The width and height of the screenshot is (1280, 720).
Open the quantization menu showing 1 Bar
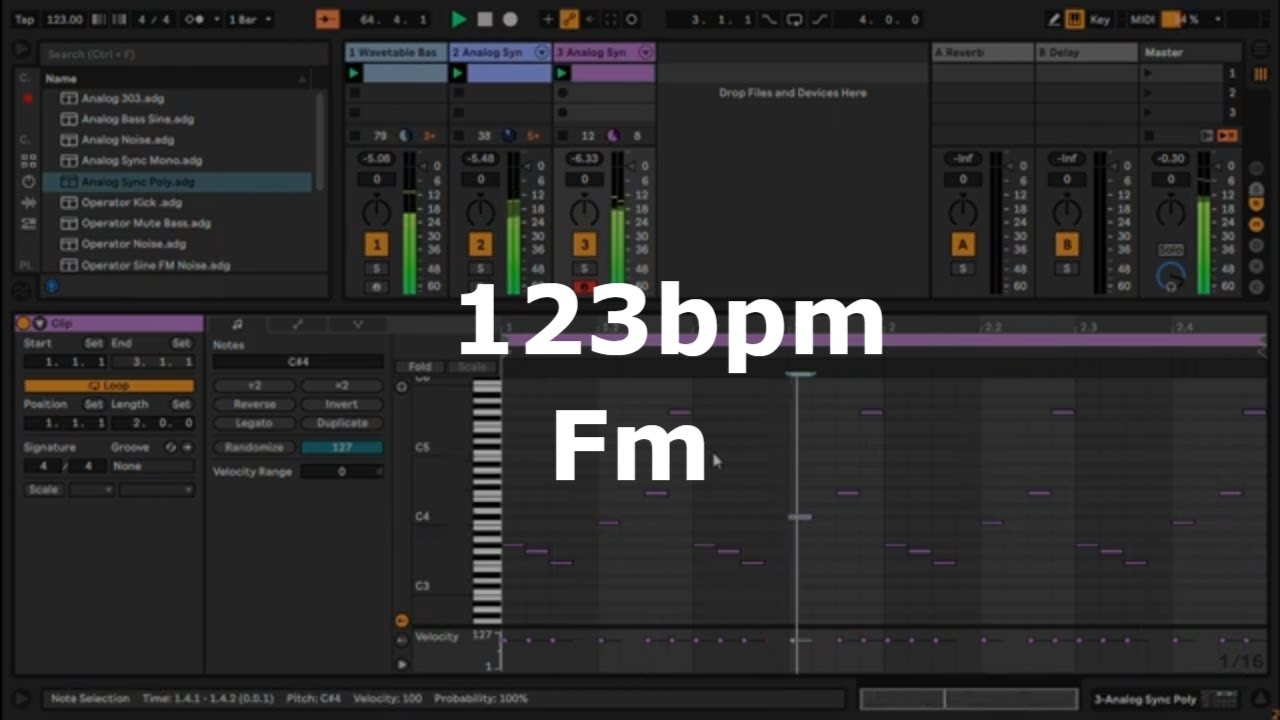tap(251, 19)
